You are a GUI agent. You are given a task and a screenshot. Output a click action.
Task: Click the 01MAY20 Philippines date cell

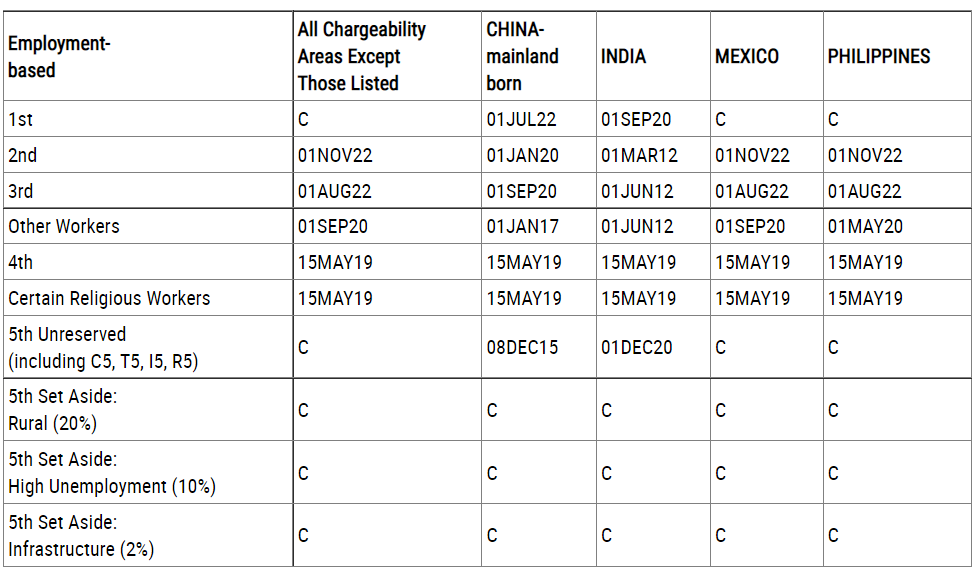pyautogui.click(x=865, y=227)
